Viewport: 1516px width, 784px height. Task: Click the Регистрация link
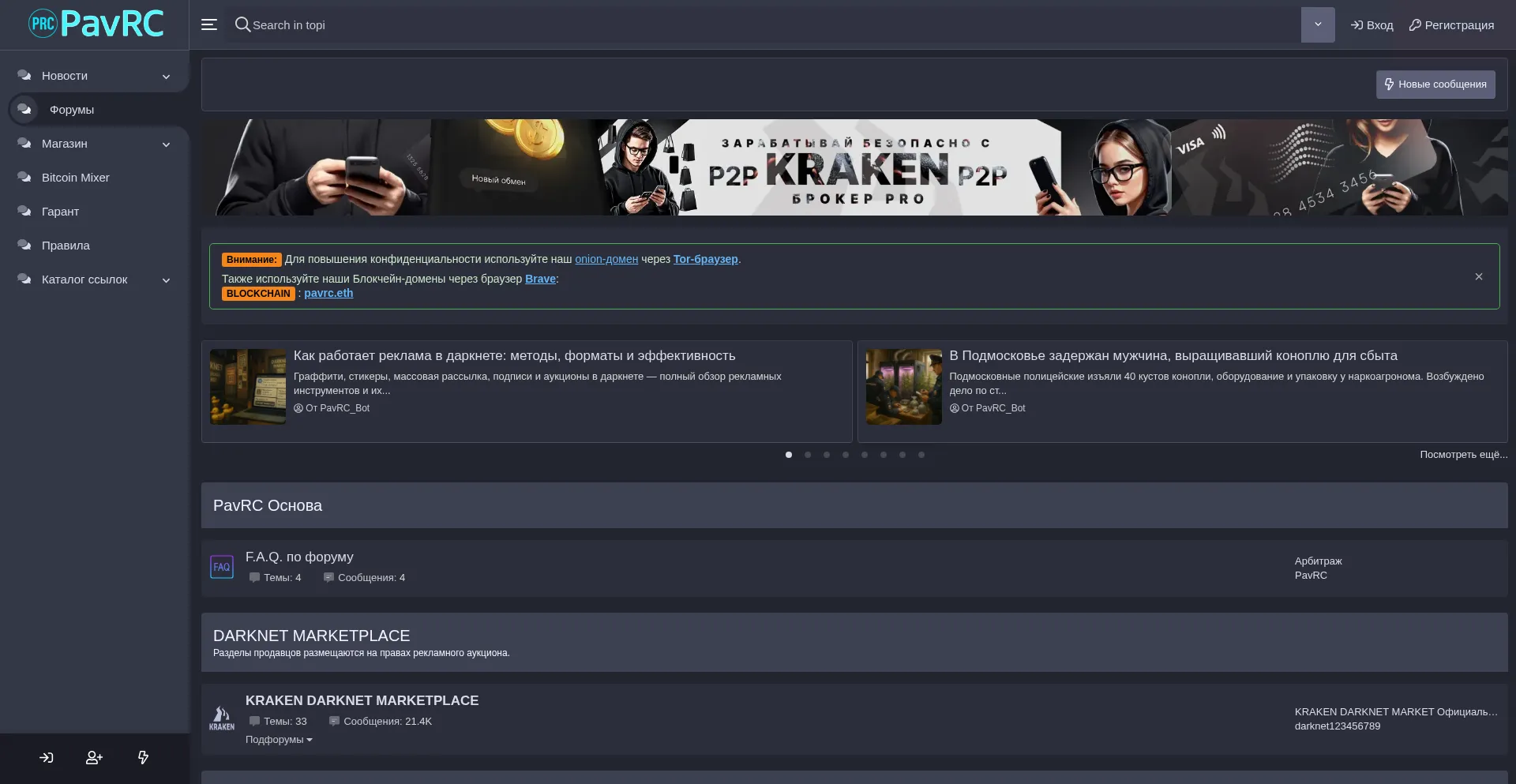(1451, 25)
